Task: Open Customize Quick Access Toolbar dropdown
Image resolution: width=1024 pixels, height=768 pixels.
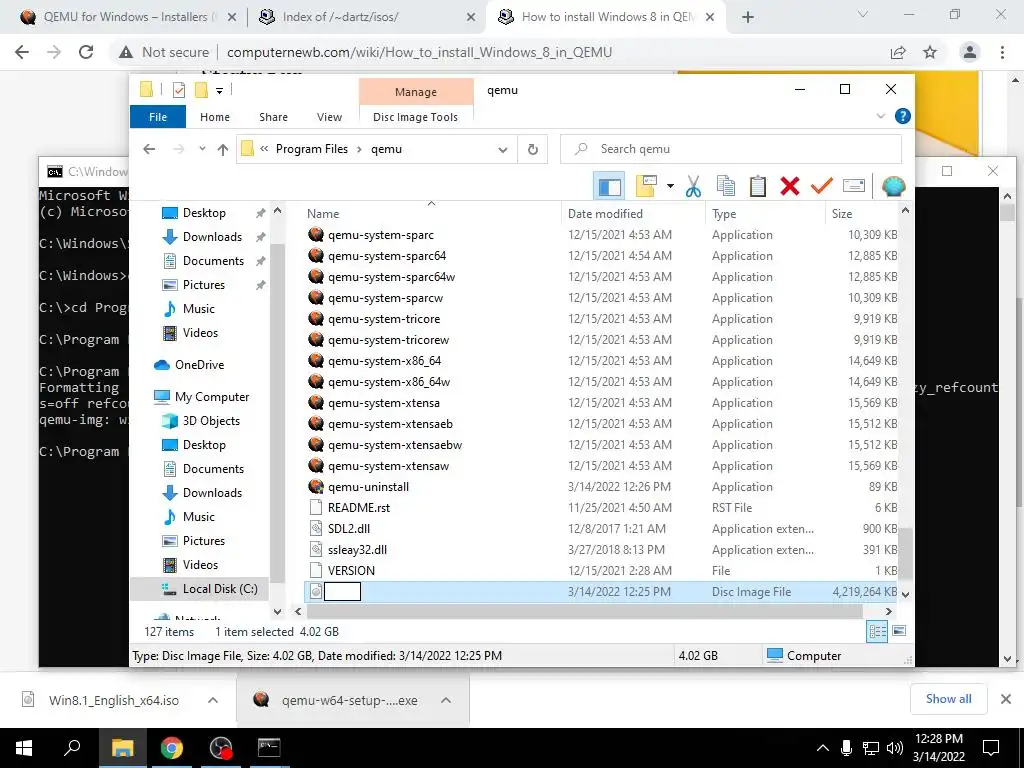Action: pyautogui.click(x=219, y=91)
